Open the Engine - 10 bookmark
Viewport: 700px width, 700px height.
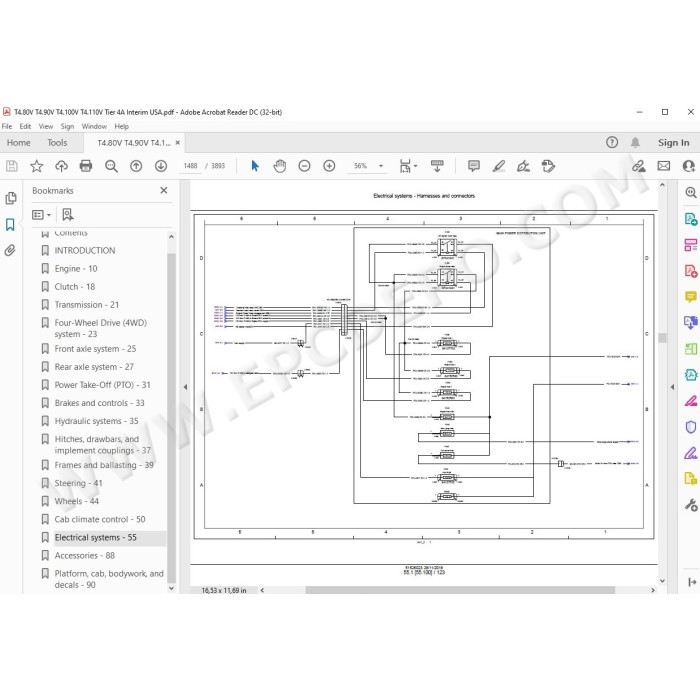point(76,268)
